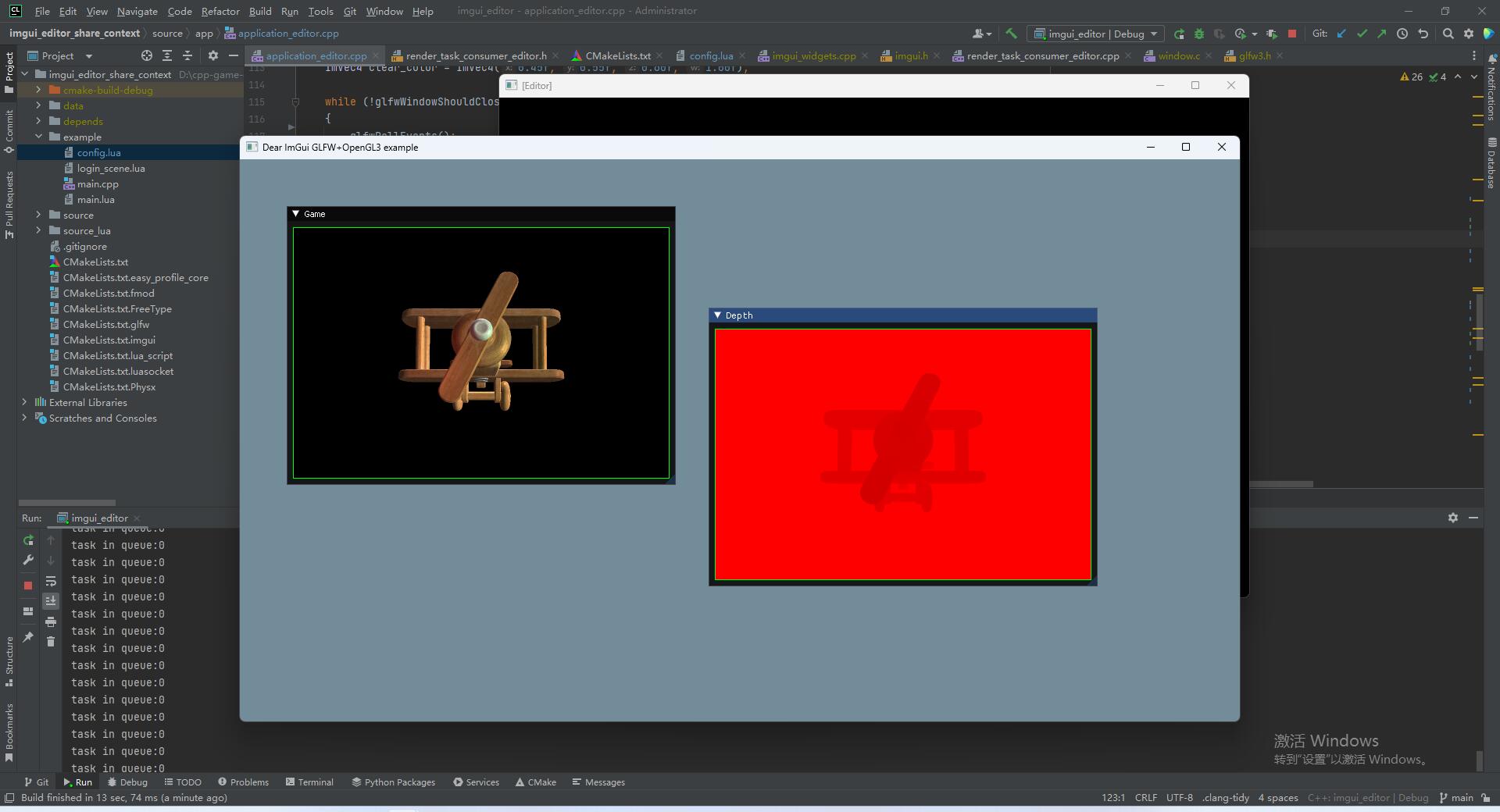
Task: Open Python Packages tool window
Action: [x=393, y=782]
